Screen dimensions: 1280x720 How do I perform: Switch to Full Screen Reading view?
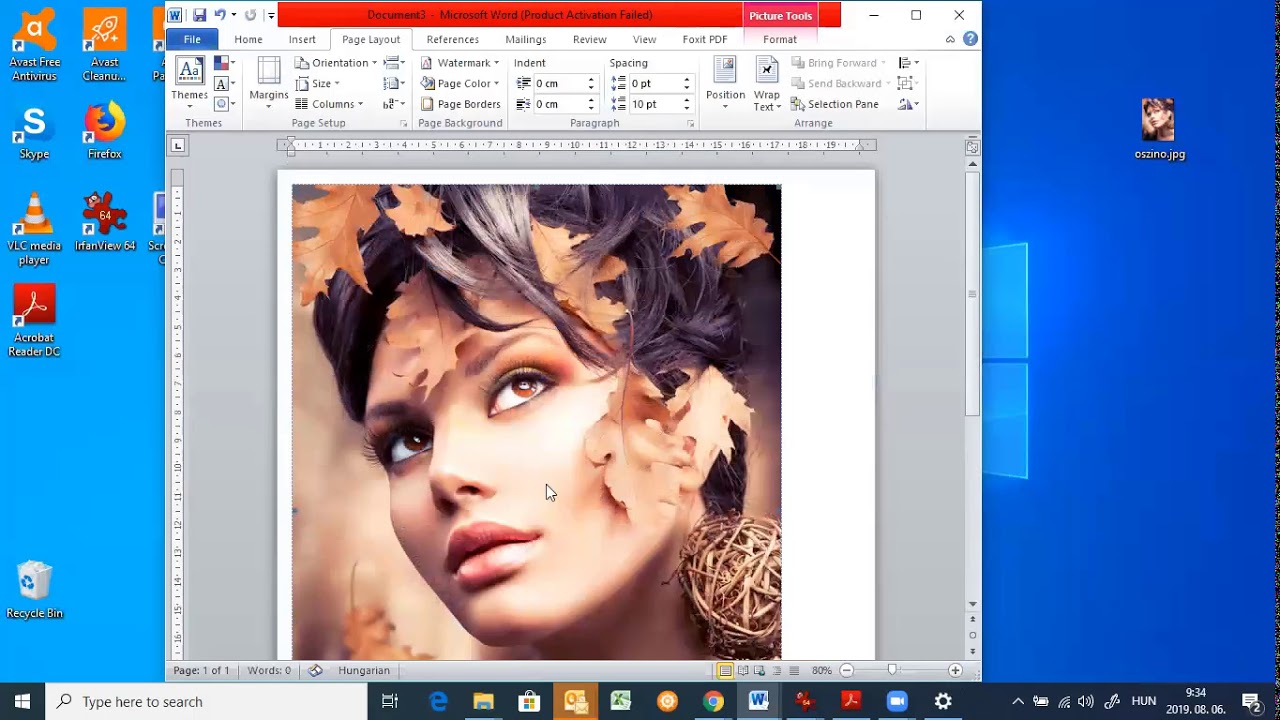(x=743, y=670)
